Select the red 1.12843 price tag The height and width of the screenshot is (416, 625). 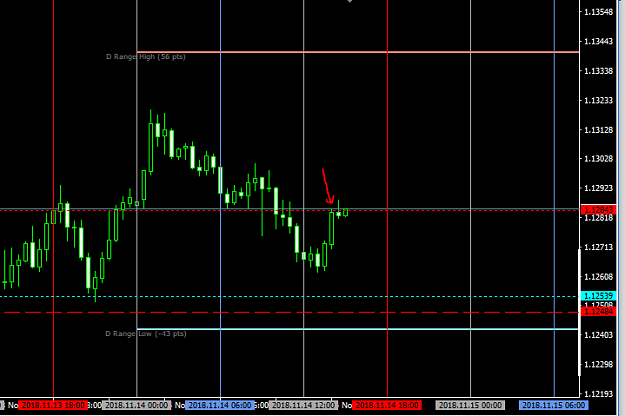pos(599,210)
